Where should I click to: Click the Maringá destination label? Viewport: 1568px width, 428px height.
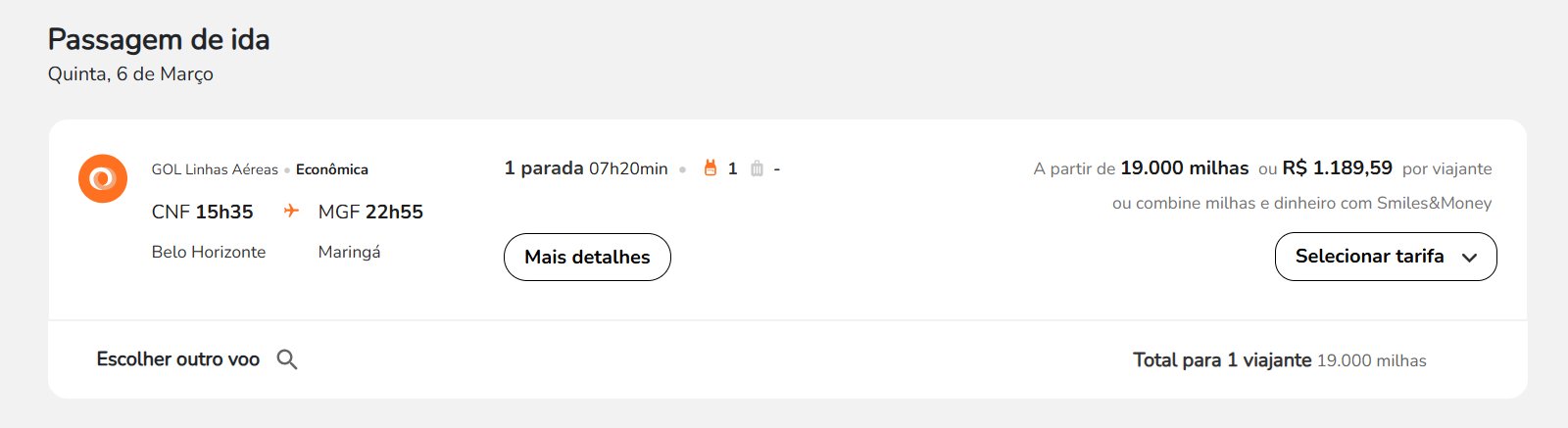(x=349, y=252)
